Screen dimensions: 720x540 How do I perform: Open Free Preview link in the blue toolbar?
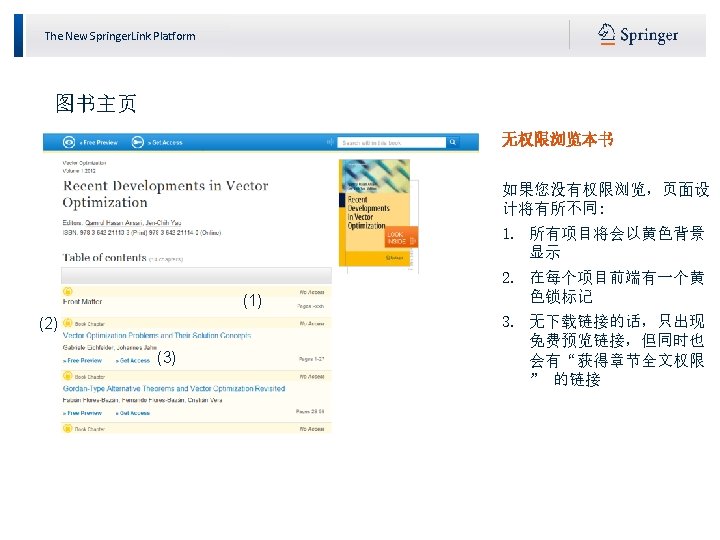click(x=99, y=143)
